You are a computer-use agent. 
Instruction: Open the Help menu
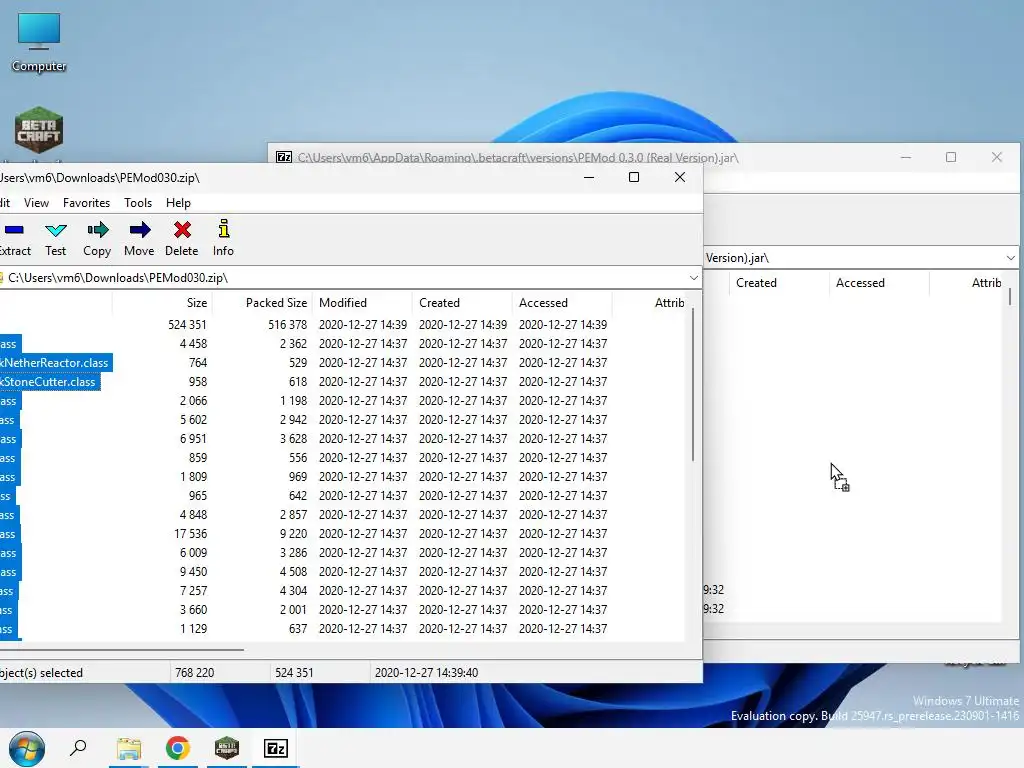pos(178,203)
